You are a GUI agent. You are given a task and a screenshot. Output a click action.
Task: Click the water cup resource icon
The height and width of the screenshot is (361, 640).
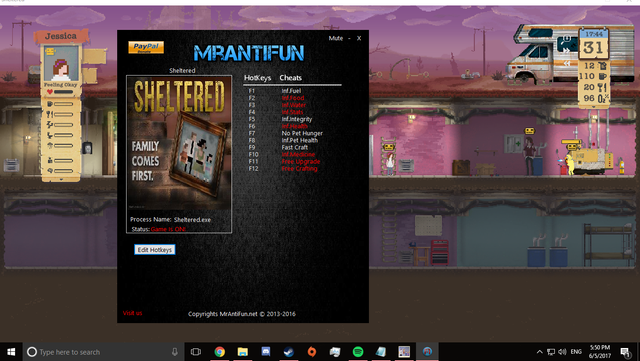602,76
